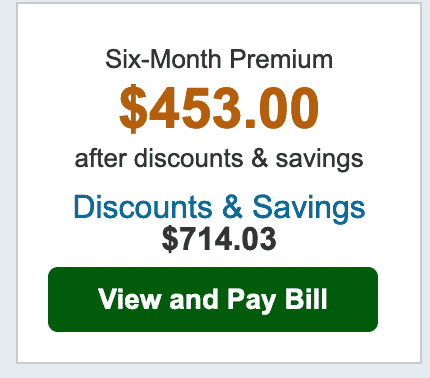This screenshot has width=430, height=378.
Task: Click the word Premium in the heading
Action: [281, 59]
